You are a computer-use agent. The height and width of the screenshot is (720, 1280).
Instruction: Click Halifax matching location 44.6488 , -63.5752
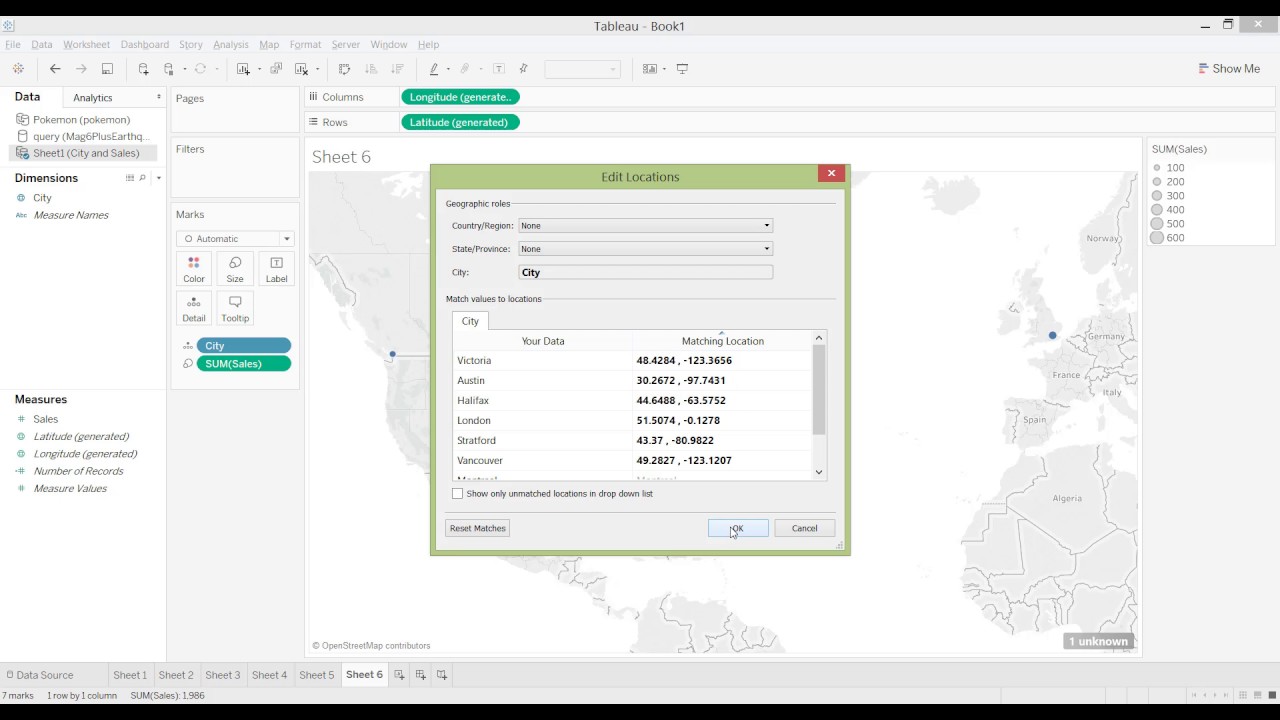coord(681,400)
